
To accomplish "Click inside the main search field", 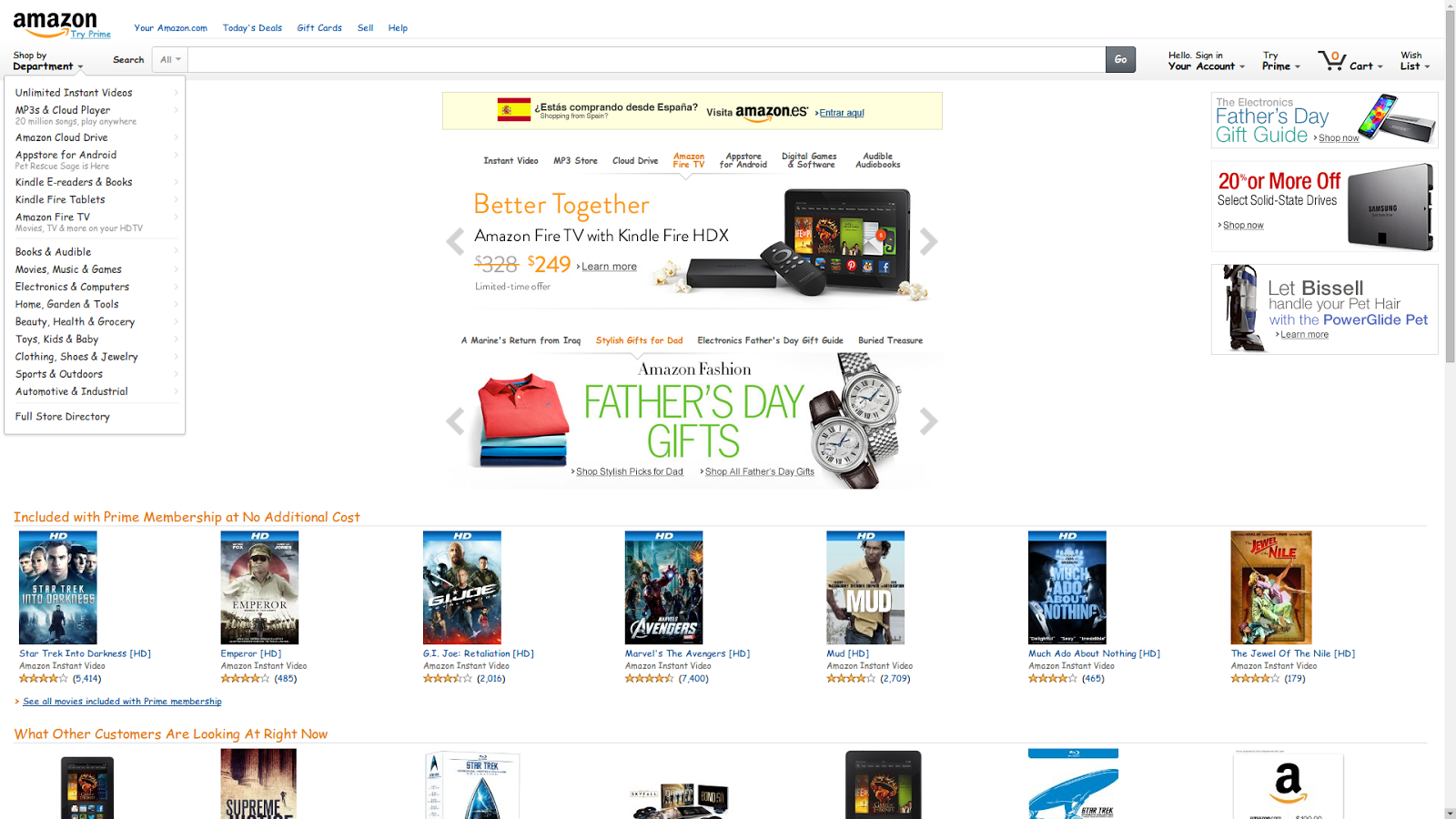I will tap(646, 59).
